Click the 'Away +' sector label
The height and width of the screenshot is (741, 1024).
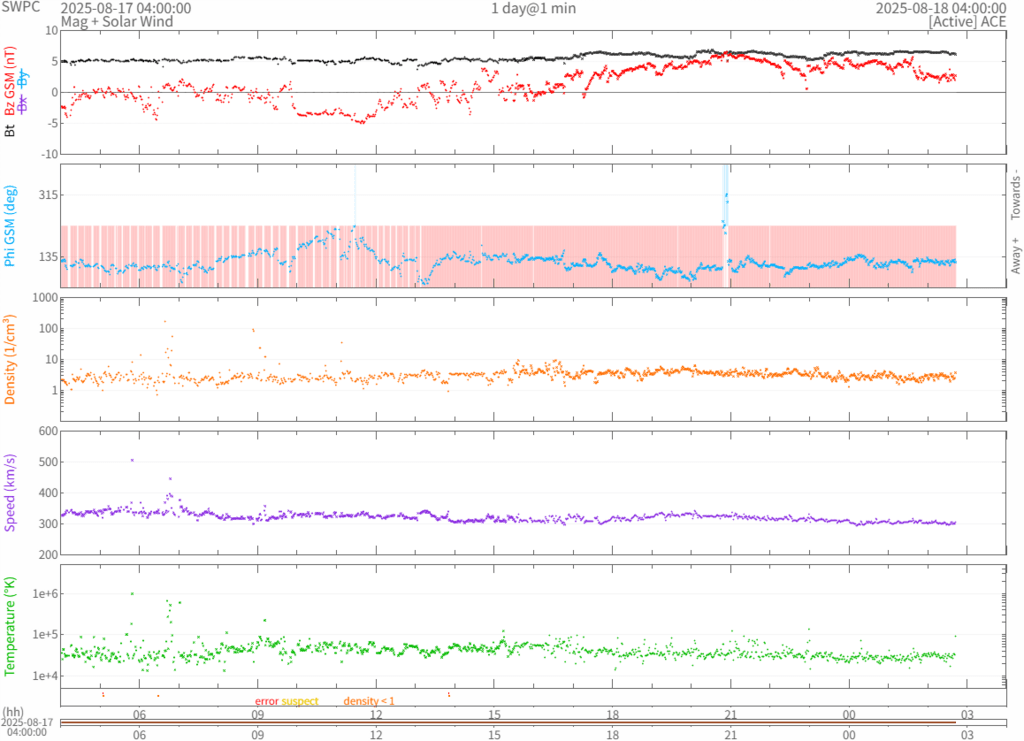[1015, 256]
